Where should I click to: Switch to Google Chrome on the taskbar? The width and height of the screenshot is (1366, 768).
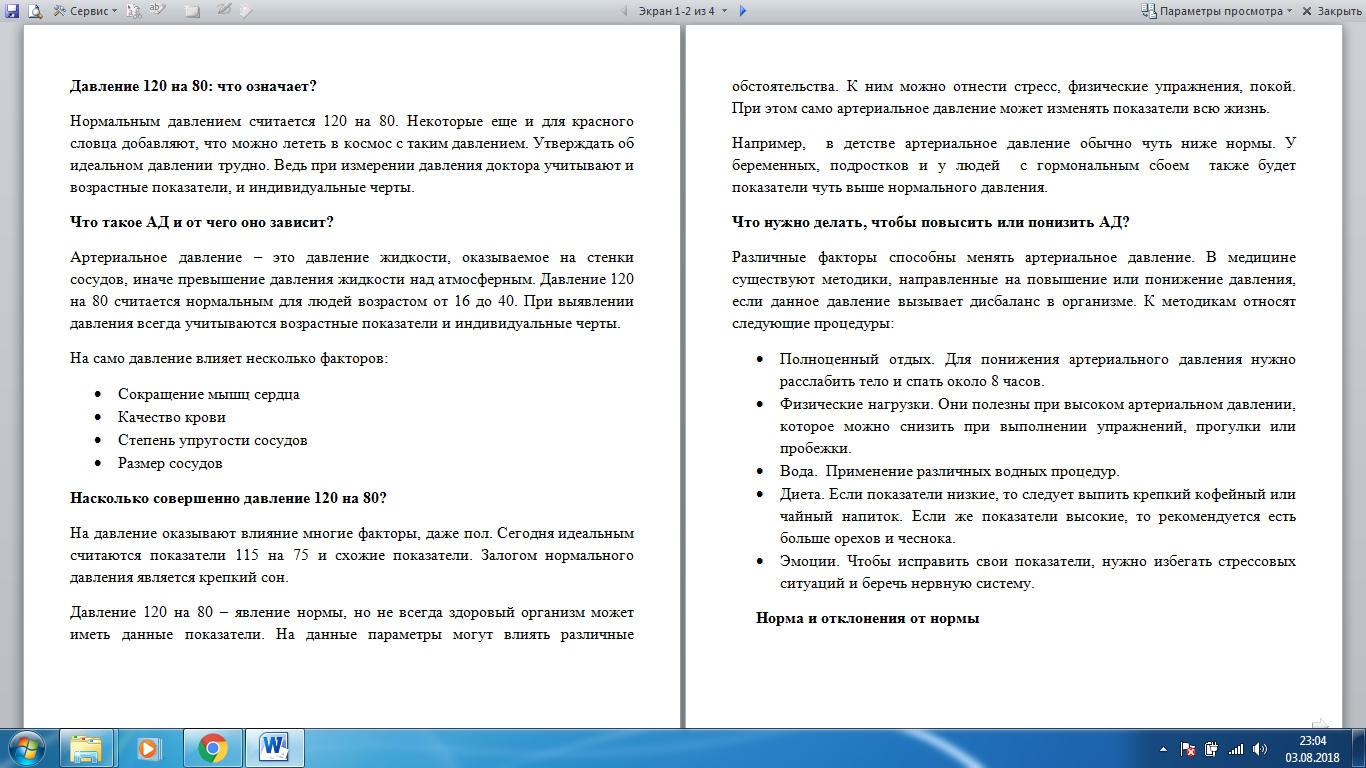pyautogui.click(x=212, y=748)
